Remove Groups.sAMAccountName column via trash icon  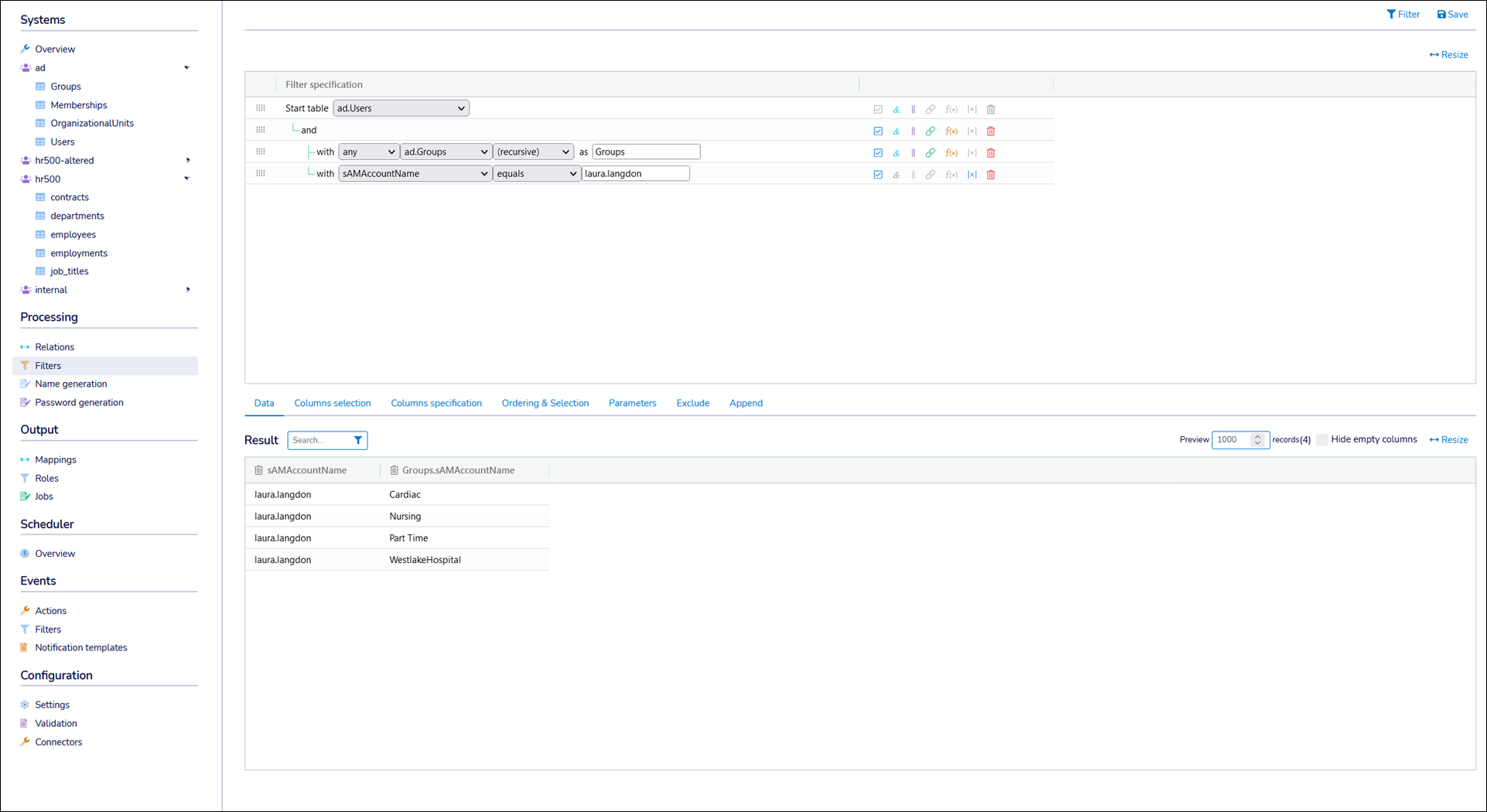394,470
